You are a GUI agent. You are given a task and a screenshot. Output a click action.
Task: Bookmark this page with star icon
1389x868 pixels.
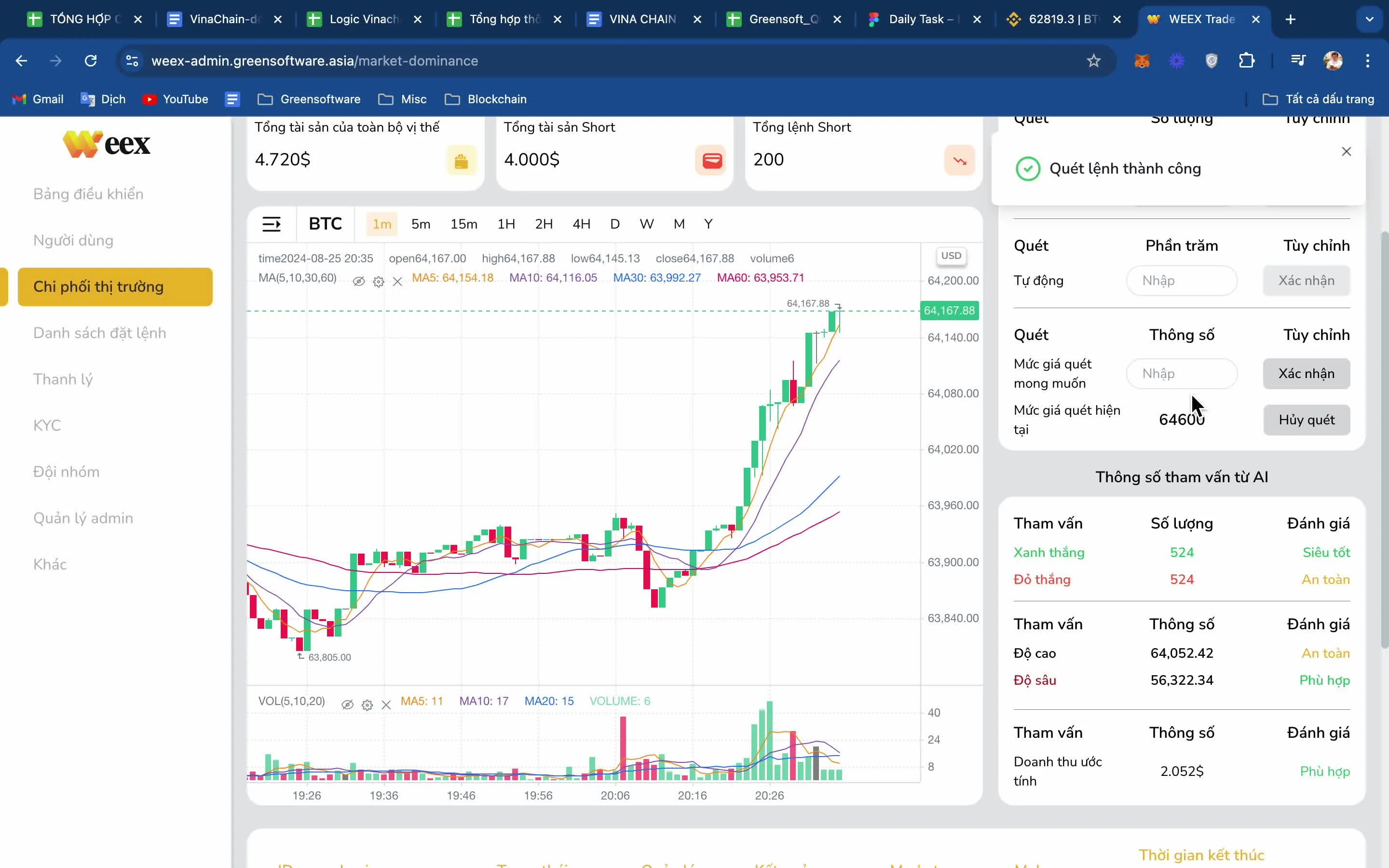[x=1093, y=61]
